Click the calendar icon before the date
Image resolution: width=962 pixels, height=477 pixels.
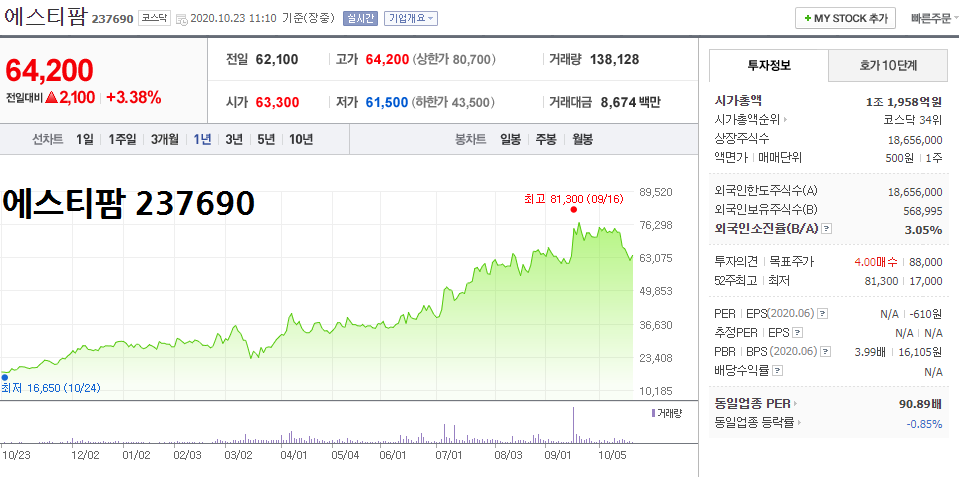pos(182,19)
